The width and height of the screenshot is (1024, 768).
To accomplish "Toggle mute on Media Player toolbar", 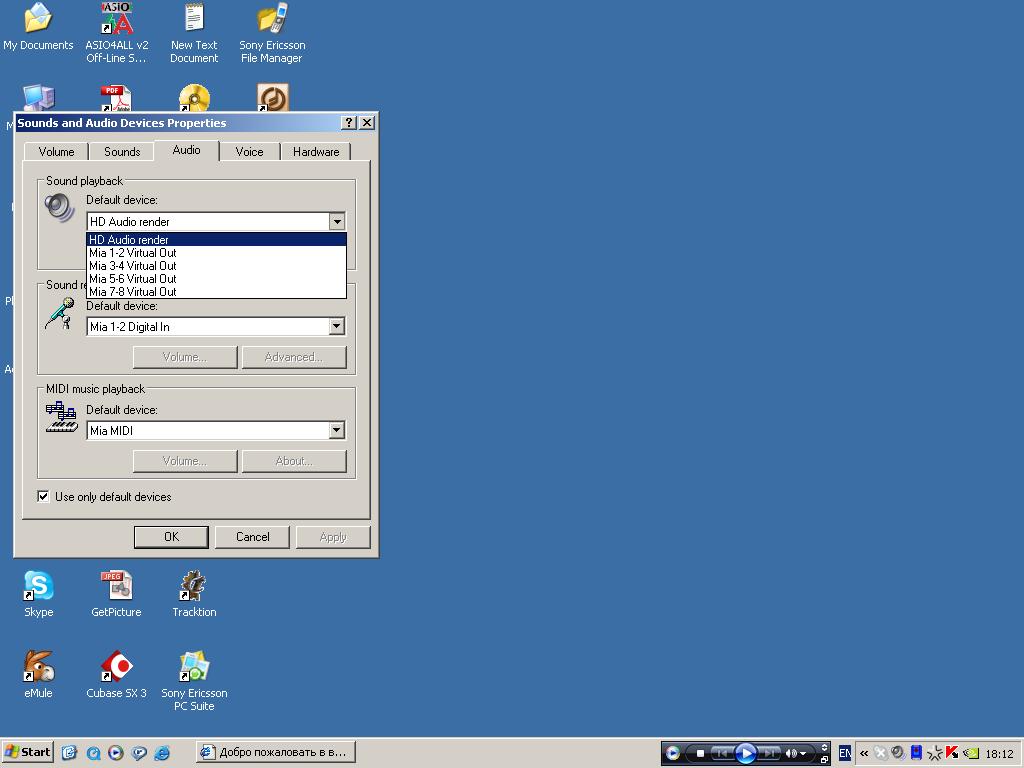I will tap(791, 753).
